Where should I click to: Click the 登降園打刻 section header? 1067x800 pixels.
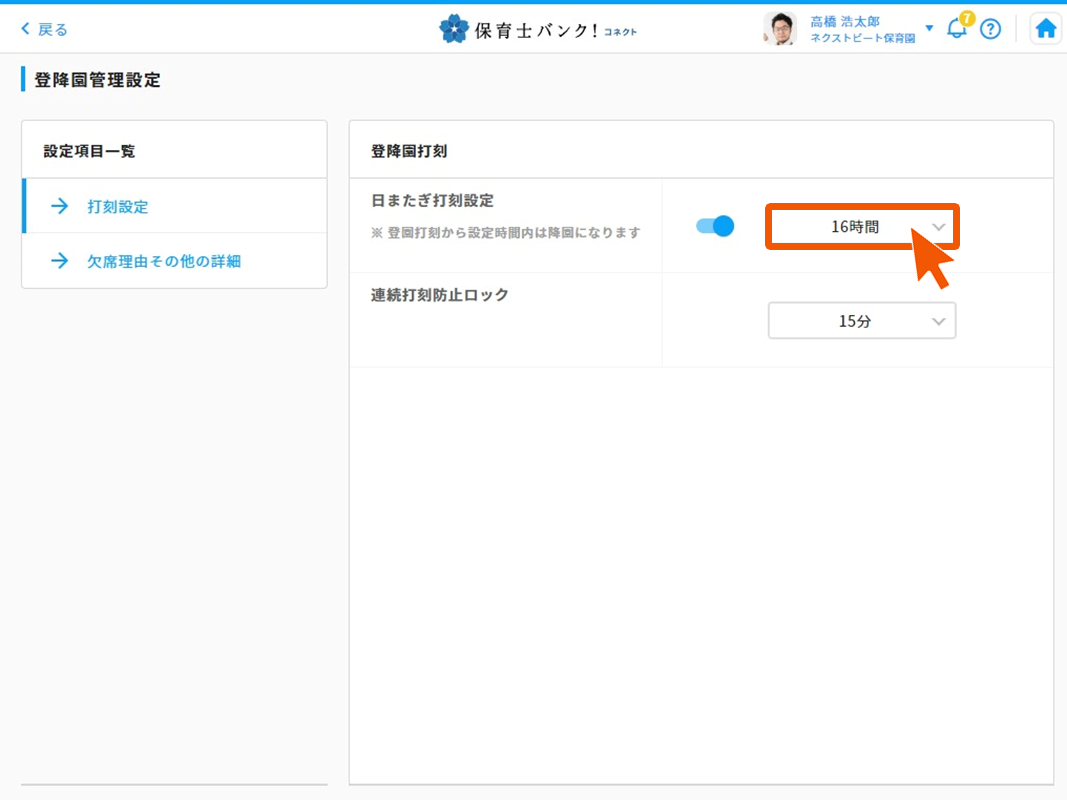pyautogui.click(x=409, y=151)
